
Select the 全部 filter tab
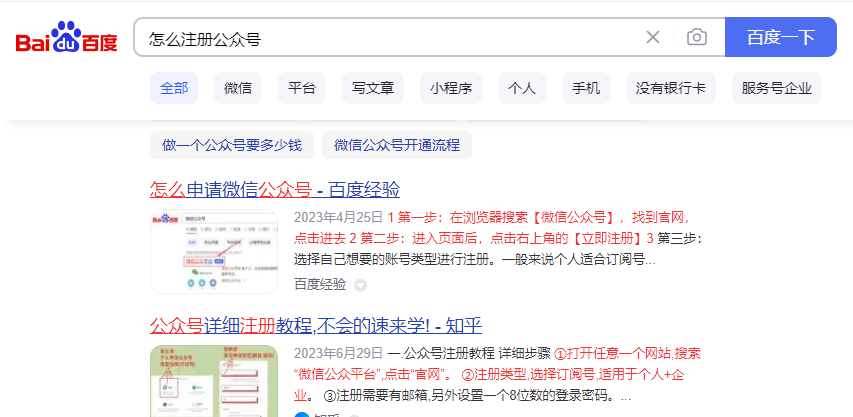click(174, 88)
